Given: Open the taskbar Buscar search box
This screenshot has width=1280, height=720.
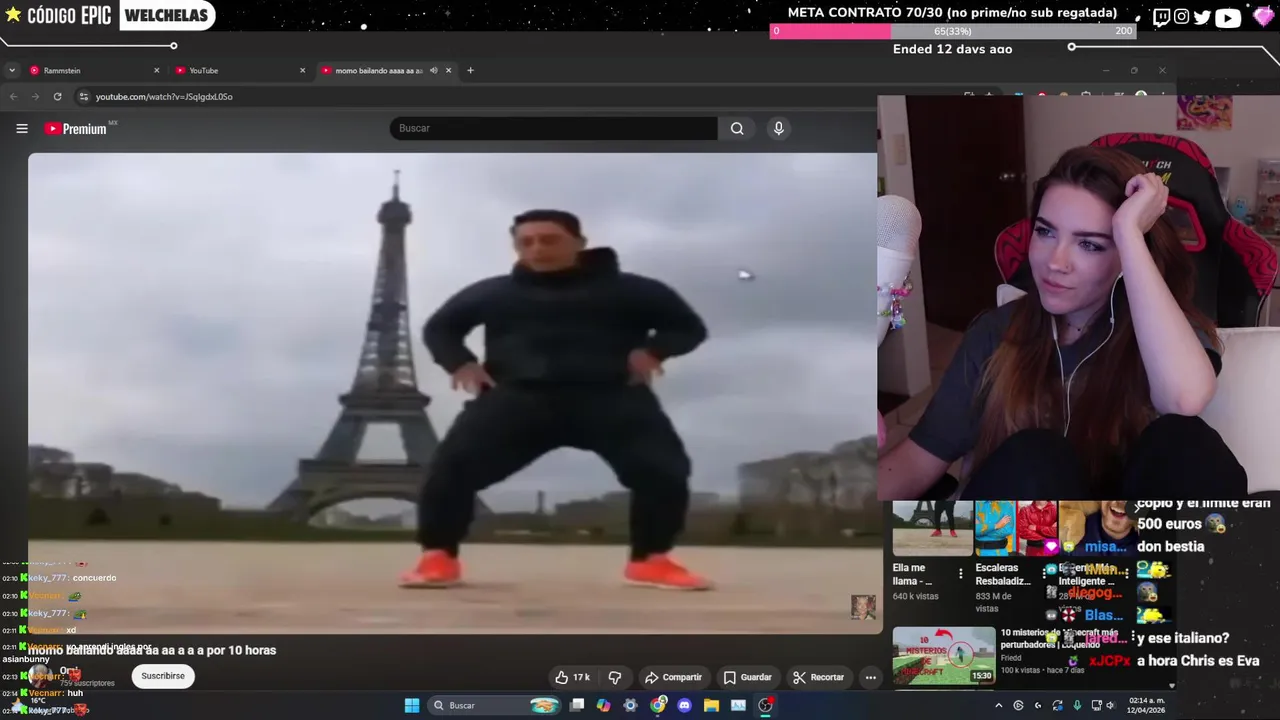Looking at the screenshot, I should click(494, 705).
